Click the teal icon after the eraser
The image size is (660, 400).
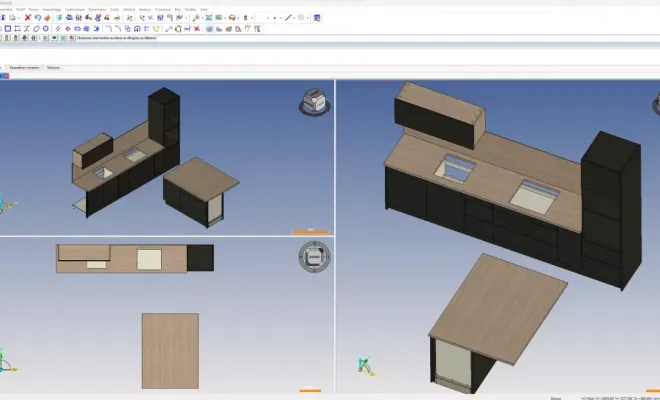tap(59, 18)
